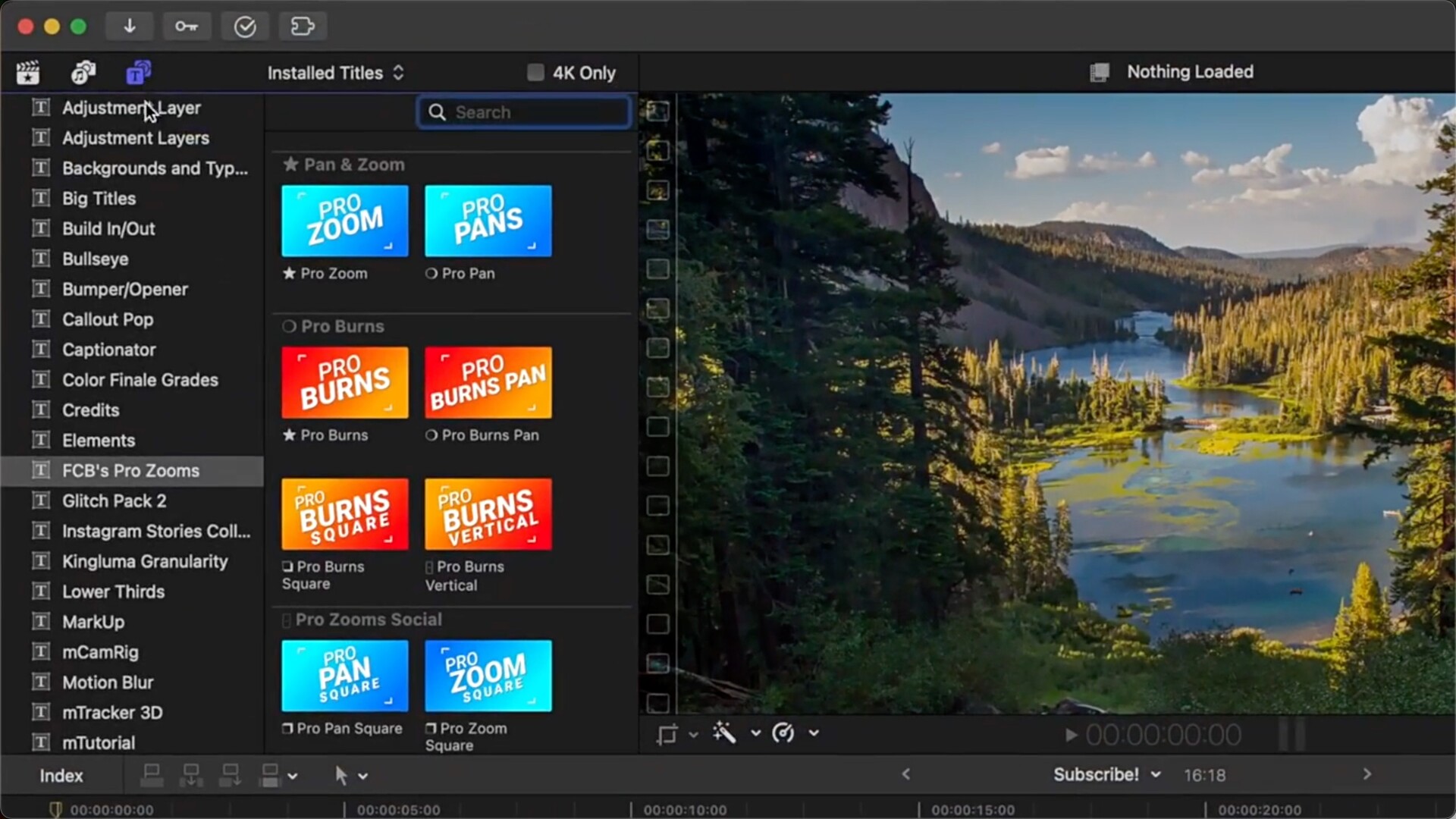Click the viewer Play button
Screen dimensions: 1456x819
point(1071,735)
